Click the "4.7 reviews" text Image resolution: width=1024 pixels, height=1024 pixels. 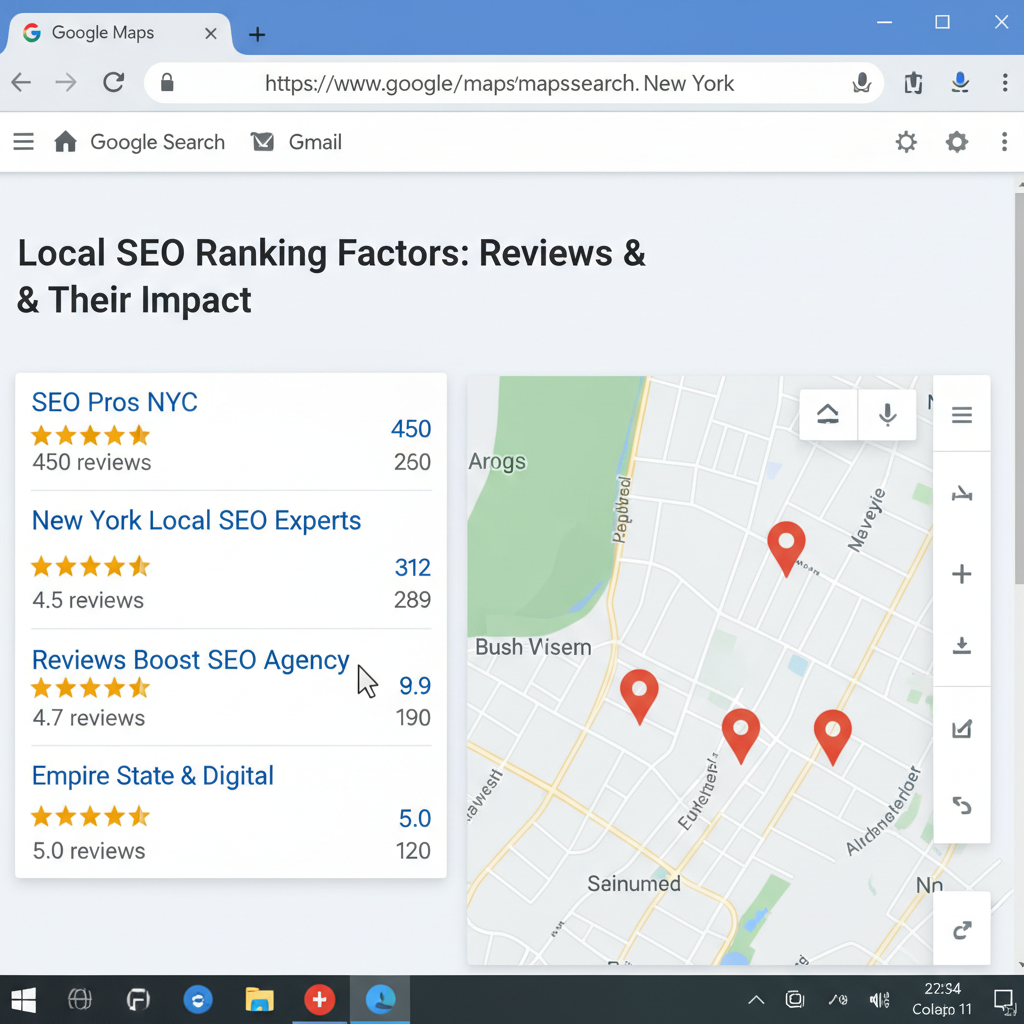click(89, 718)
